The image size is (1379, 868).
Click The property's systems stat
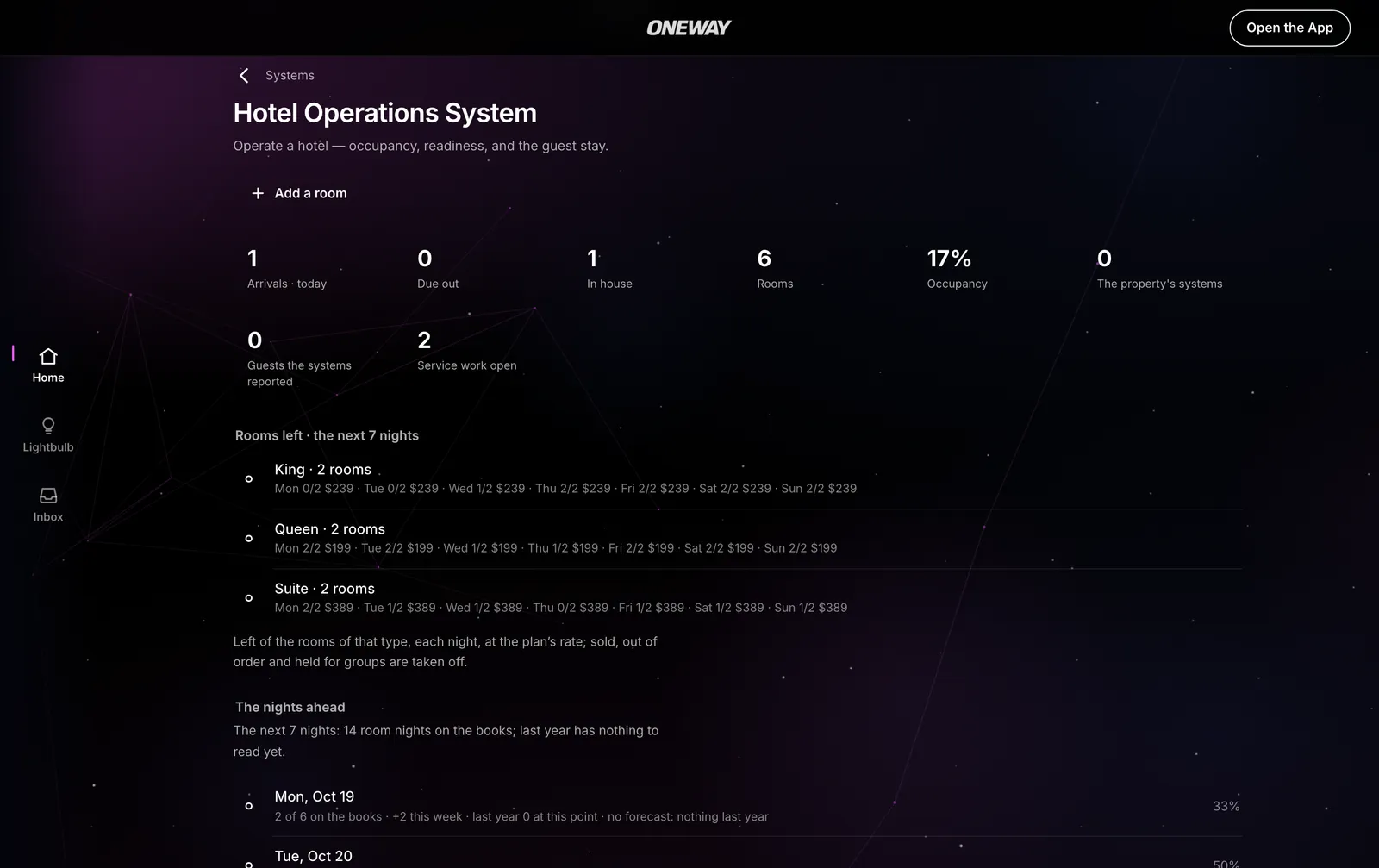pyautogui.click(x=1159, y=269)
